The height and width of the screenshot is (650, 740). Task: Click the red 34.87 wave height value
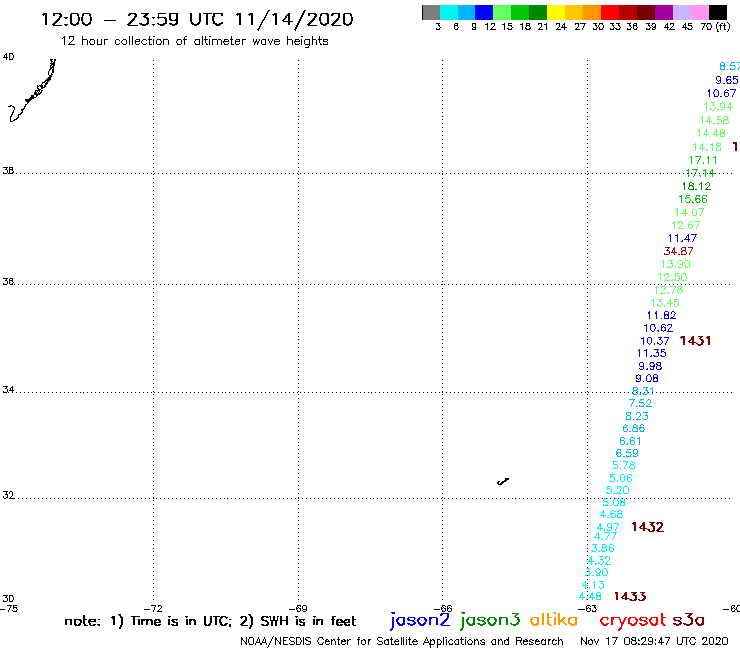[x=678, y=251]
